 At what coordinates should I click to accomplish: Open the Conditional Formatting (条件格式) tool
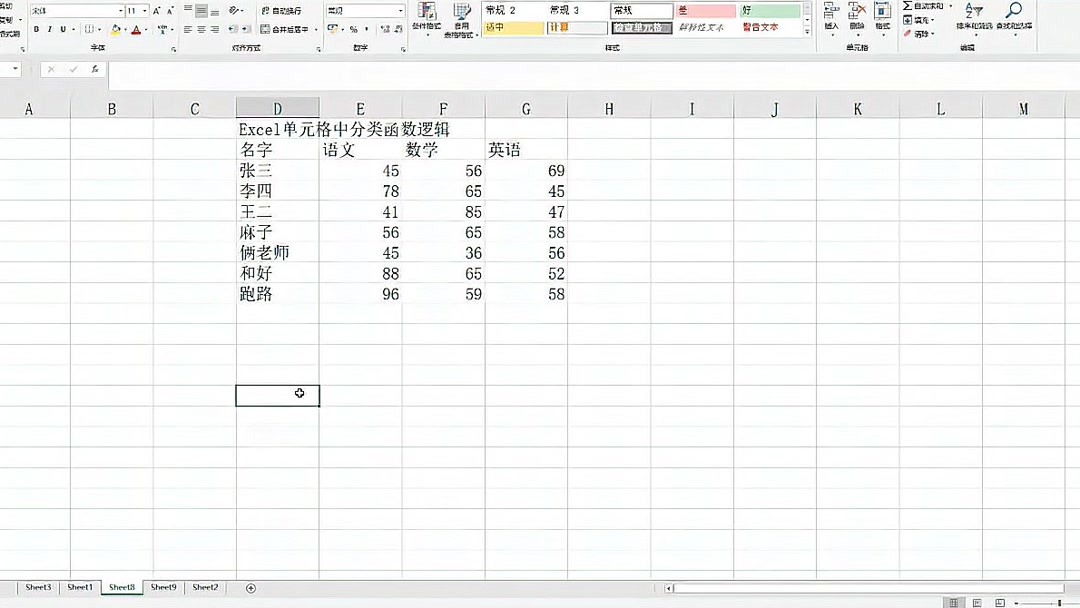point(428,18)
